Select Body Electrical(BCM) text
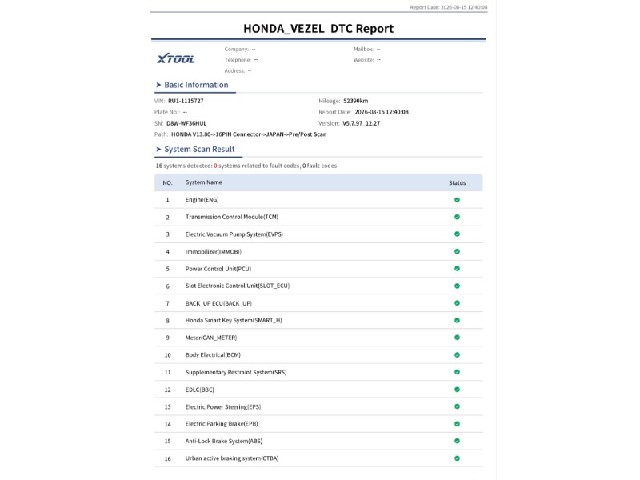Screen dimensions: 640x480 (213, 355)
